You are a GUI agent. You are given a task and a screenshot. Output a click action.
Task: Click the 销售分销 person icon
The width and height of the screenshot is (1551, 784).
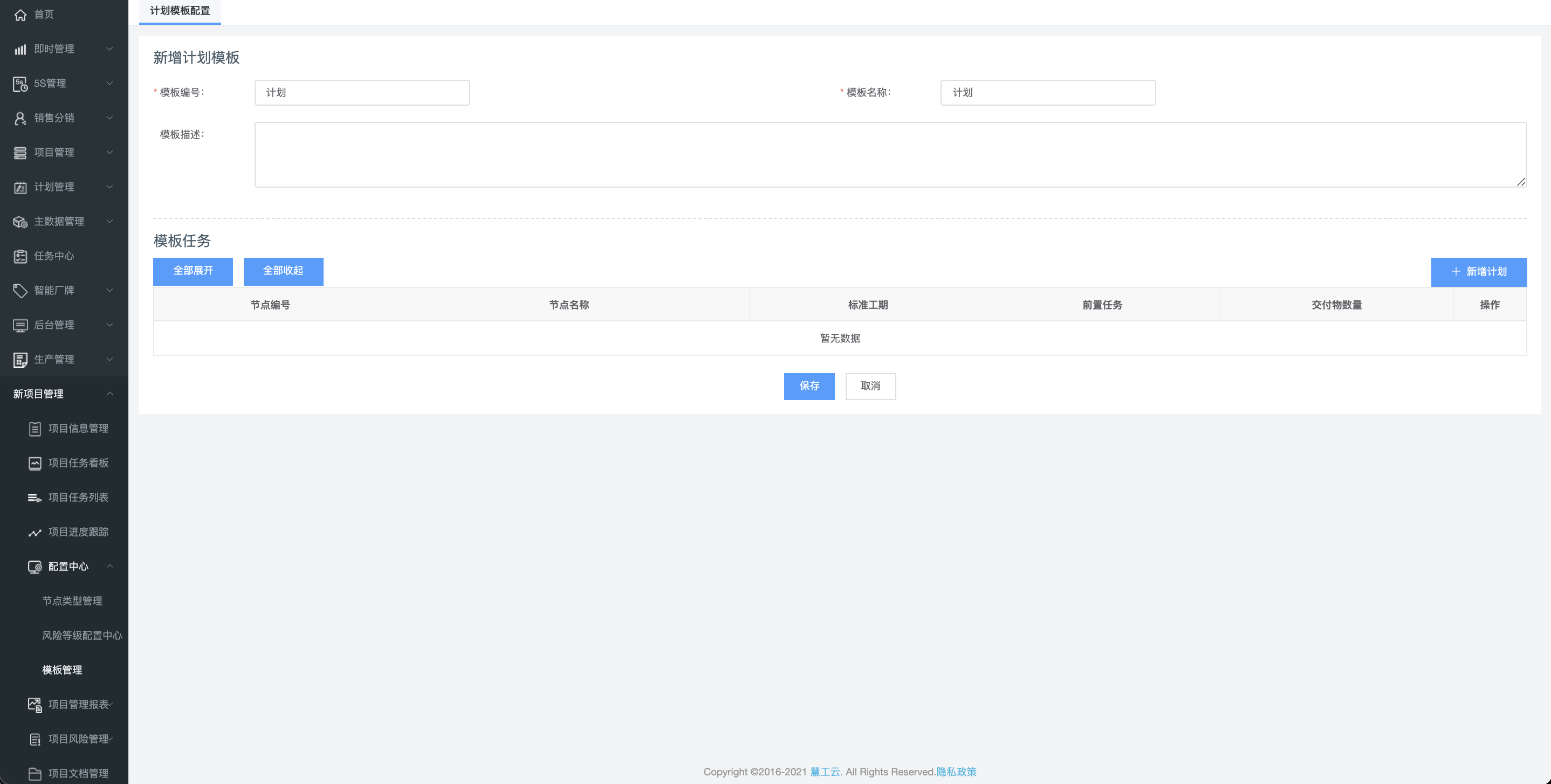20,118
